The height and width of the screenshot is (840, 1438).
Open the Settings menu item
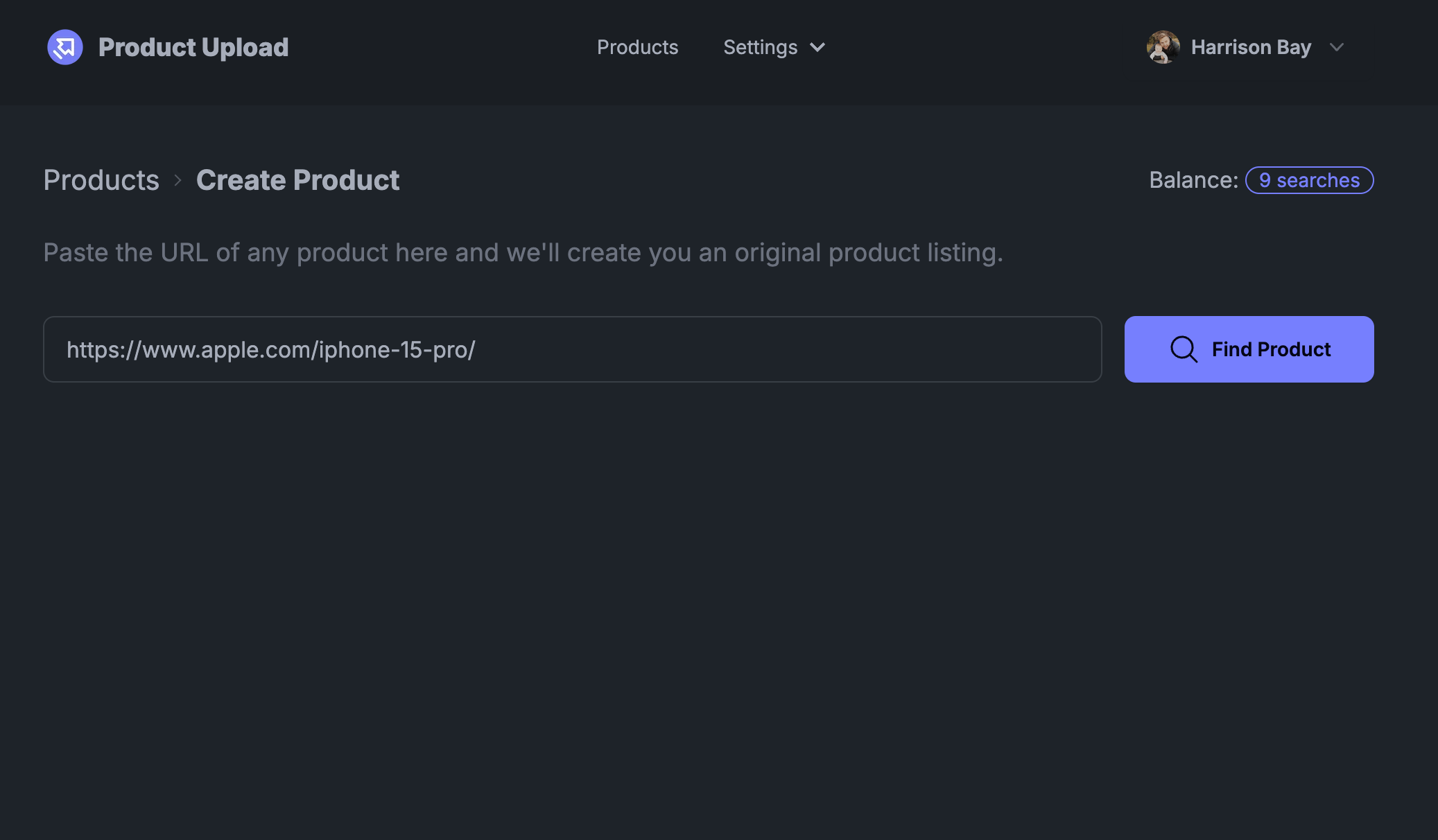coord(761,47)
